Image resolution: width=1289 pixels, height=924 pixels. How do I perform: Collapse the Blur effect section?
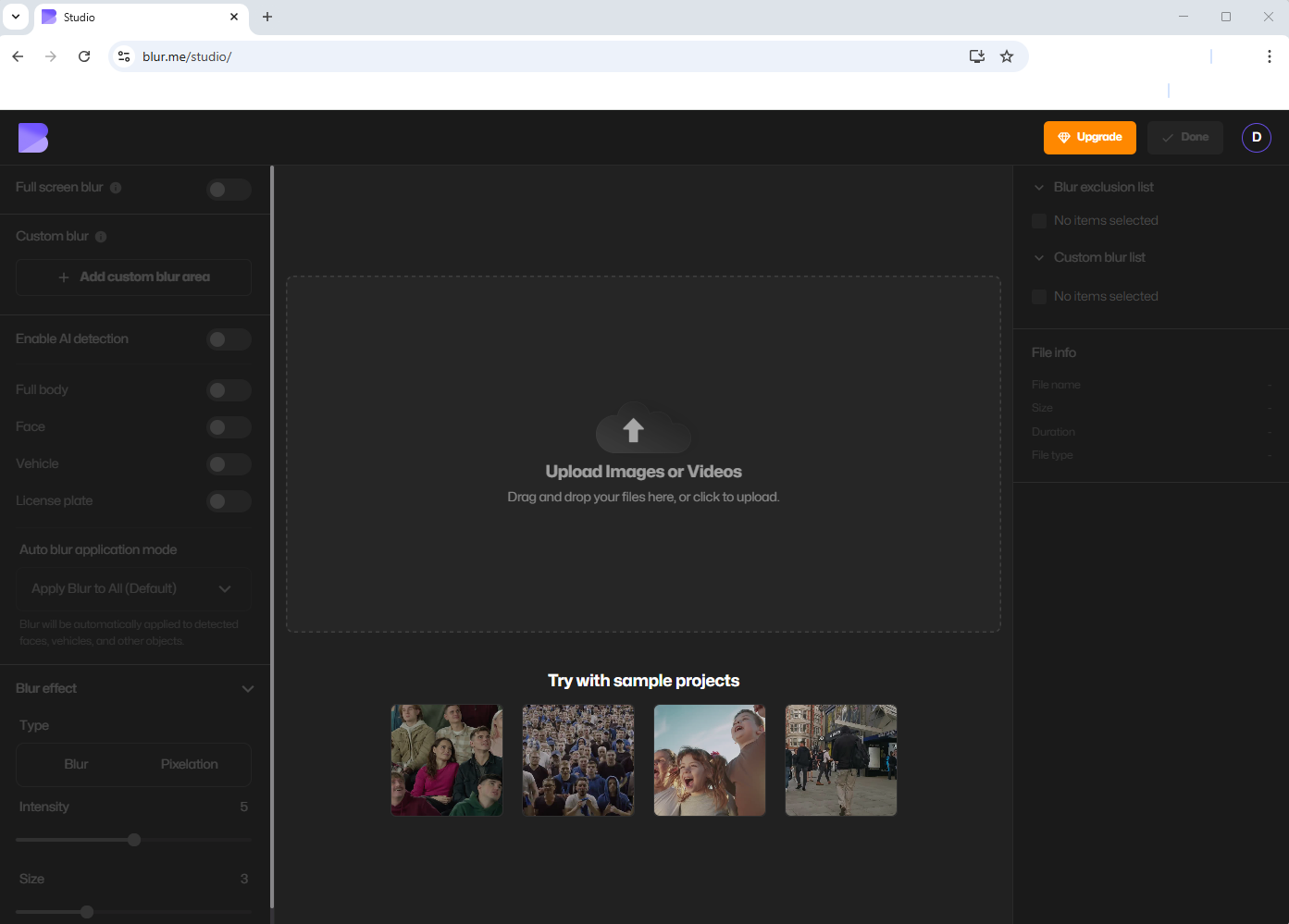tap(247, 688)
